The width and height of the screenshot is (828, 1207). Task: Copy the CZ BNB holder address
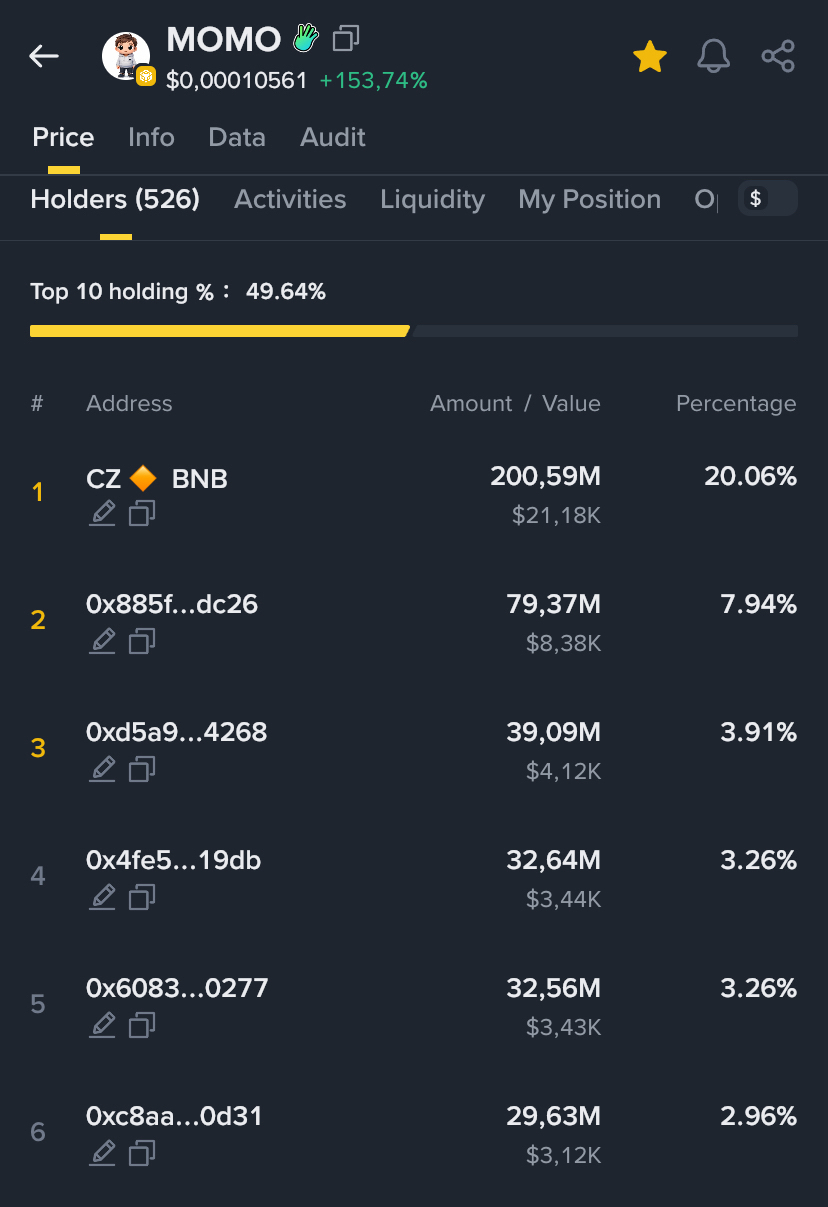coord(142,514)
